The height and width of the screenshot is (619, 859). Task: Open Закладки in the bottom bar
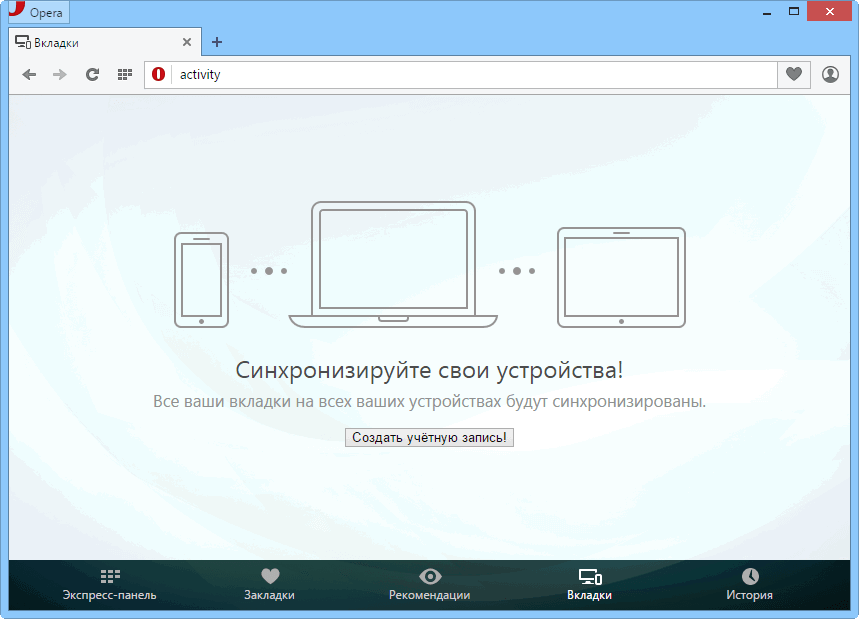pos(270,584)
